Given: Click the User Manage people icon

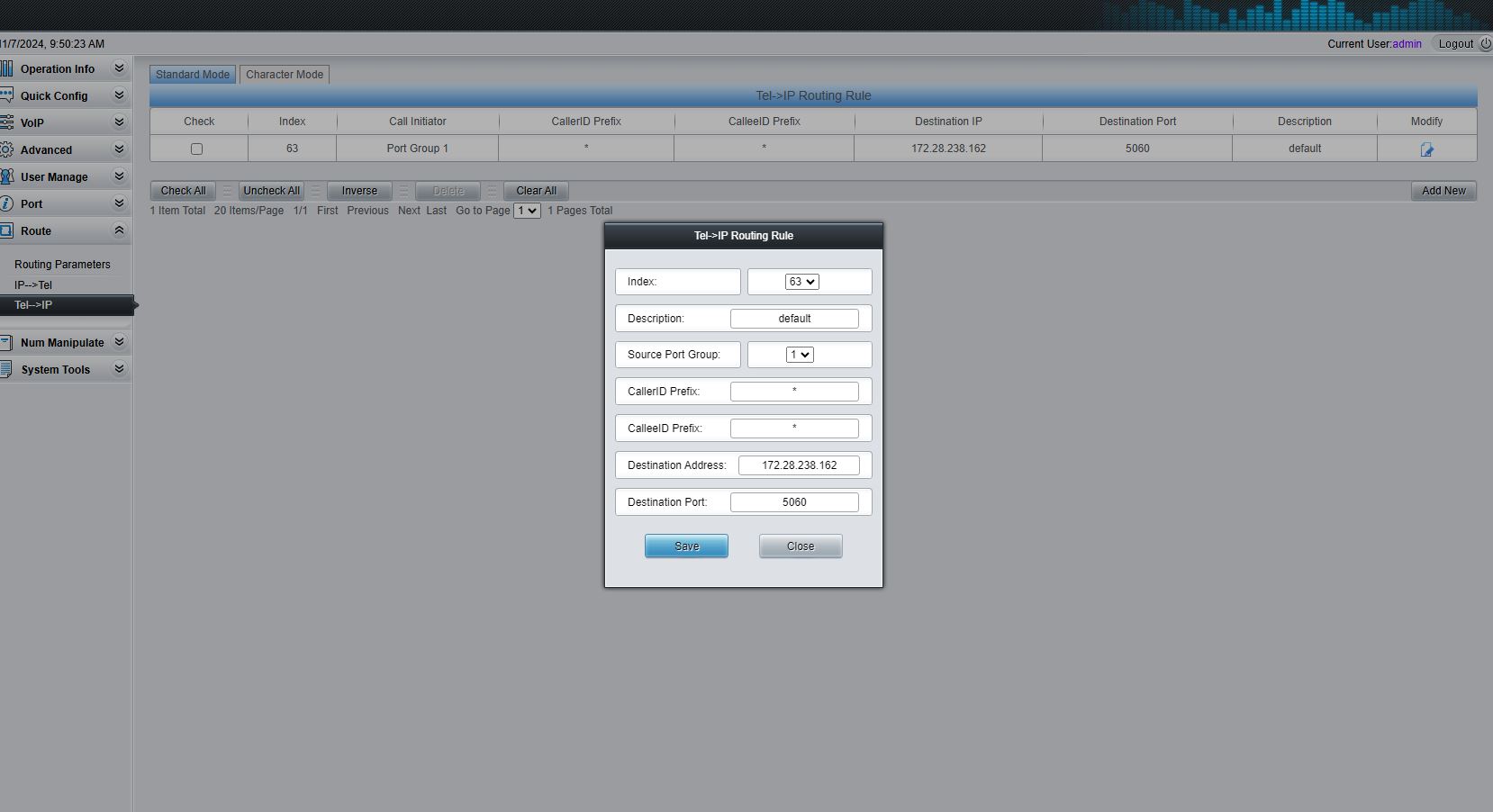Looking at the screenshot, I should pyautogui.click(x=6, y=176).
